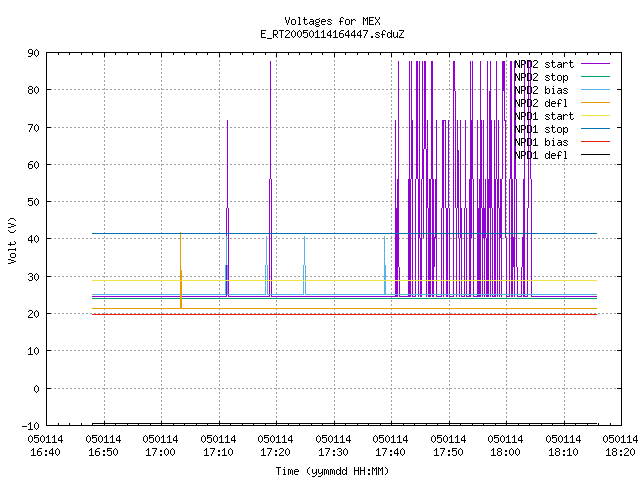Screen dimensions: 640x480
Task: Click the x-axis time label 17:50
Action: [449, 452]
